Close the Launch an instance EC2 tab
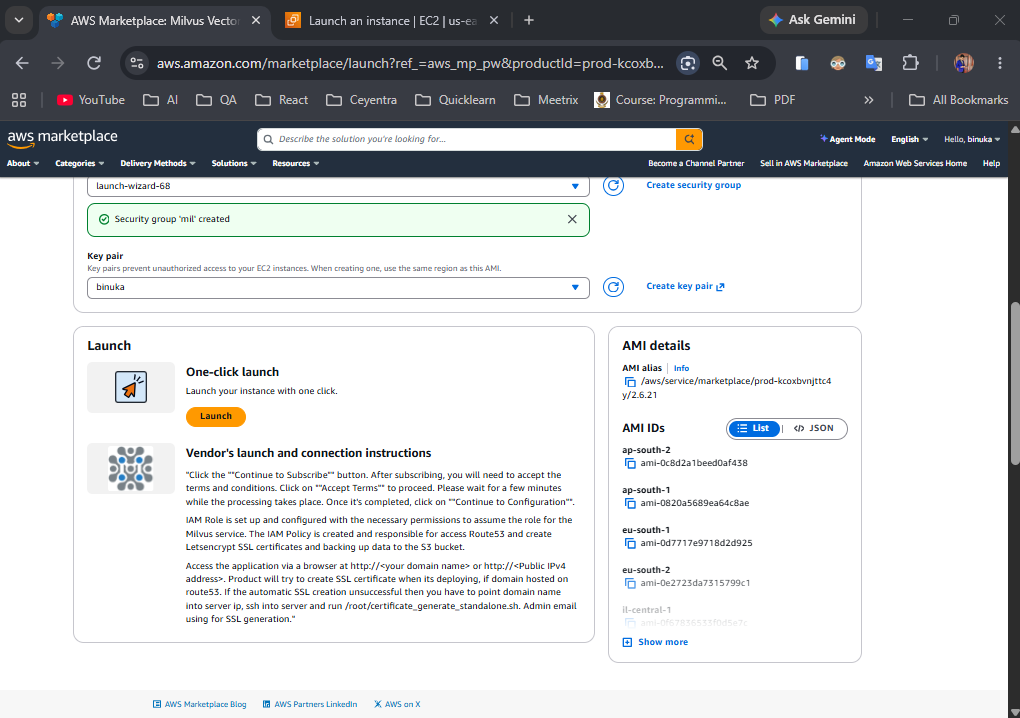 [x=494, y=21]
